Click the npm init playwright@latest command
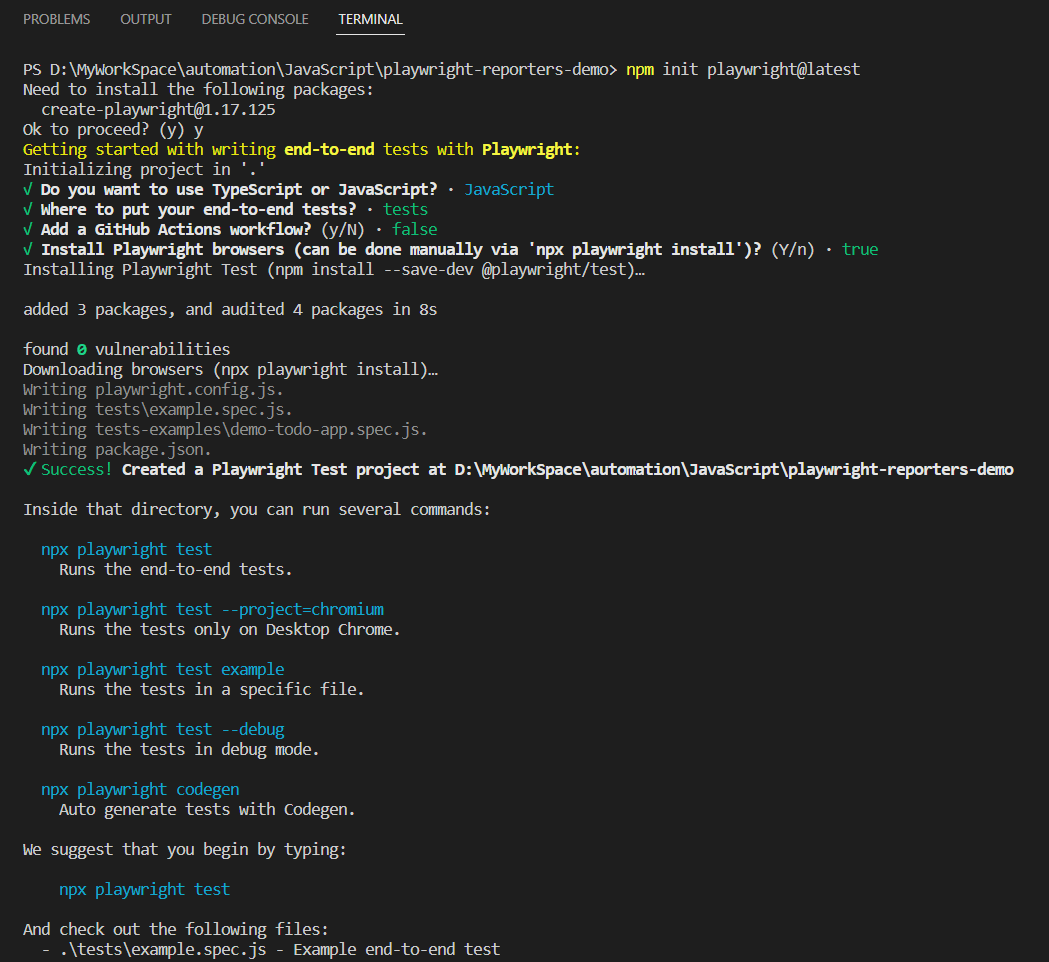Screen dimensions: 1049x962 click(x=743, y=69)
